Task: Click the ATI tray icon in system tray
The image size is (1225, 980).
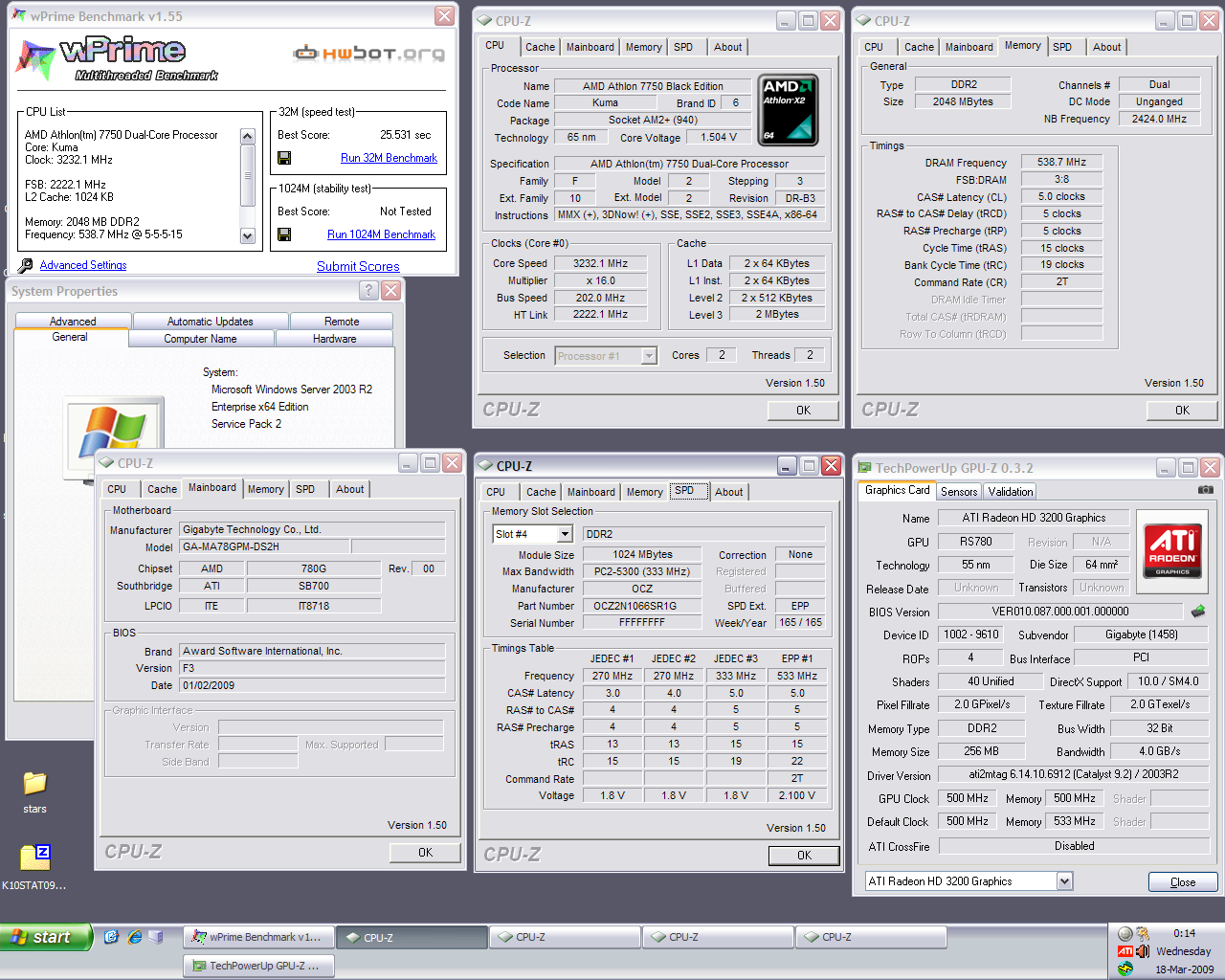Action: 1125,951
